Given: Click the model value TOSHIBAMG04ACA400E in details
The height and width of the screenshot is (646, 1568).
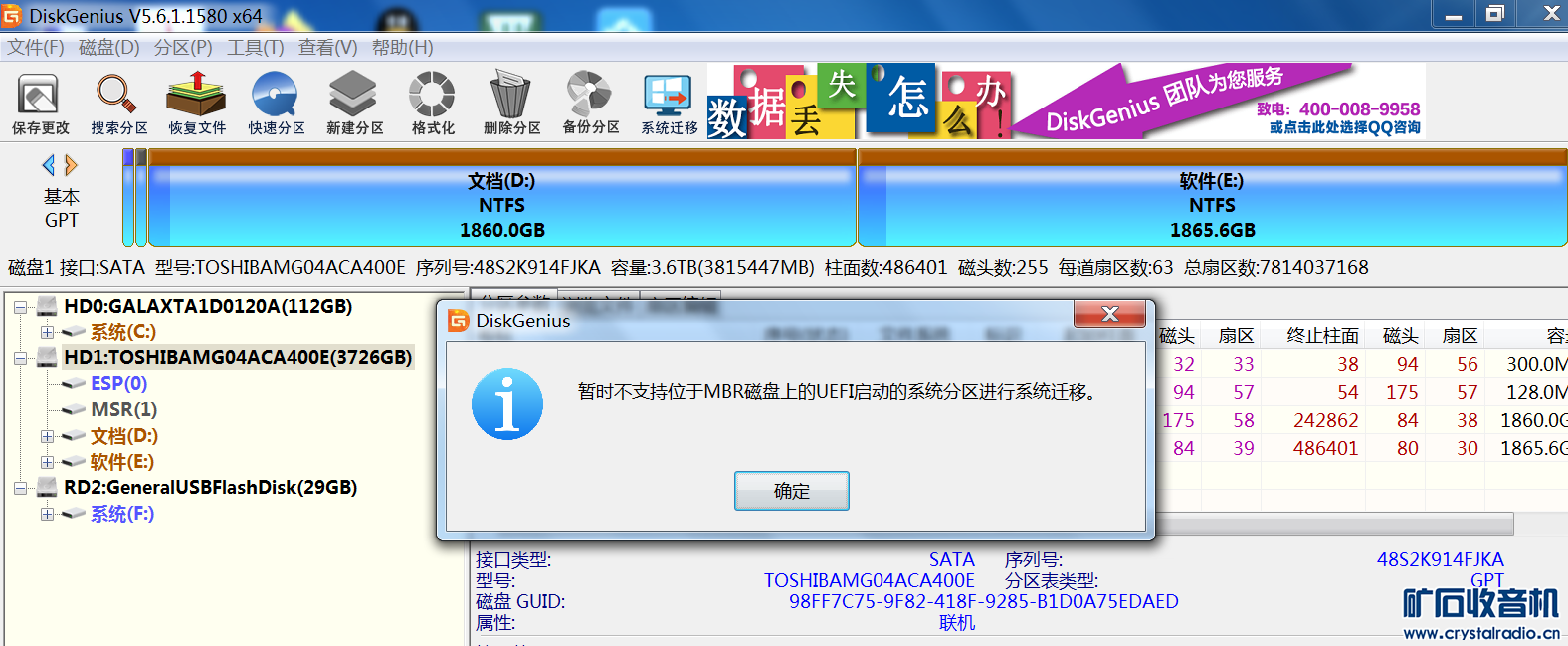Looking at the screenshot, I should [870, 580].
